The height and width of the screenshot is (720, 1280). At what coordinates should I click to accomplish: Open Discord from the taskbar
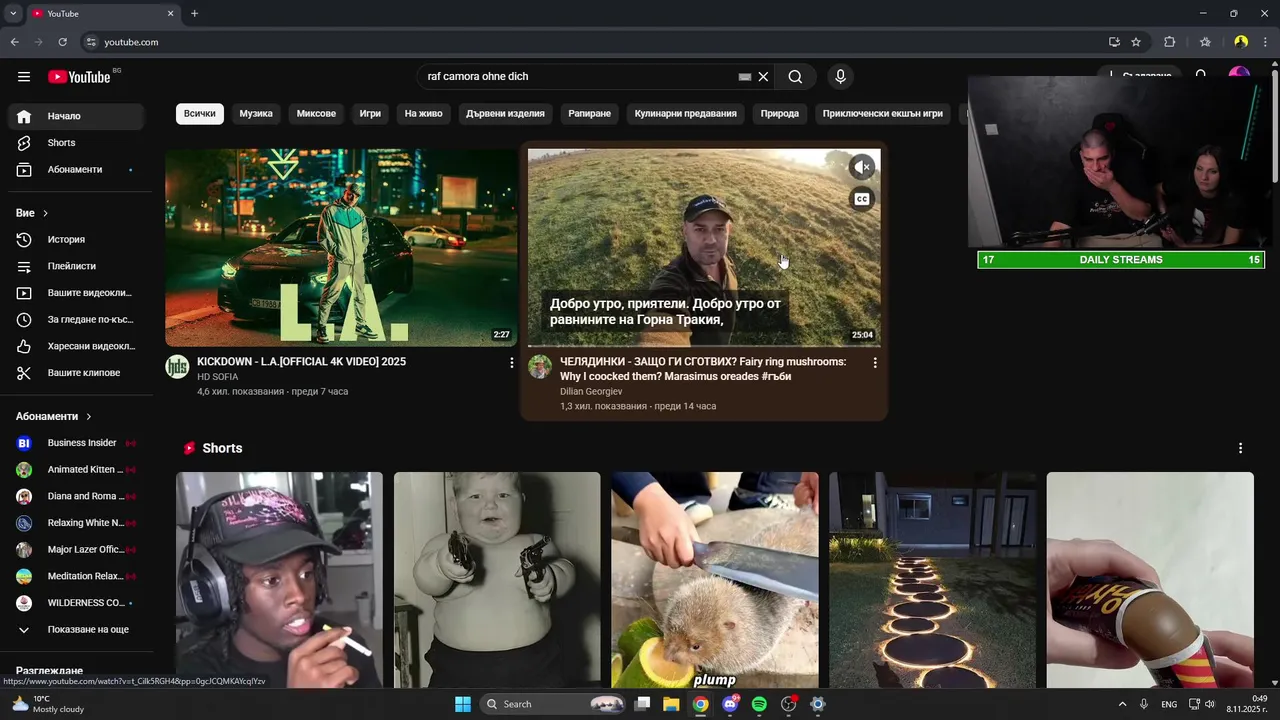point(730,704)
